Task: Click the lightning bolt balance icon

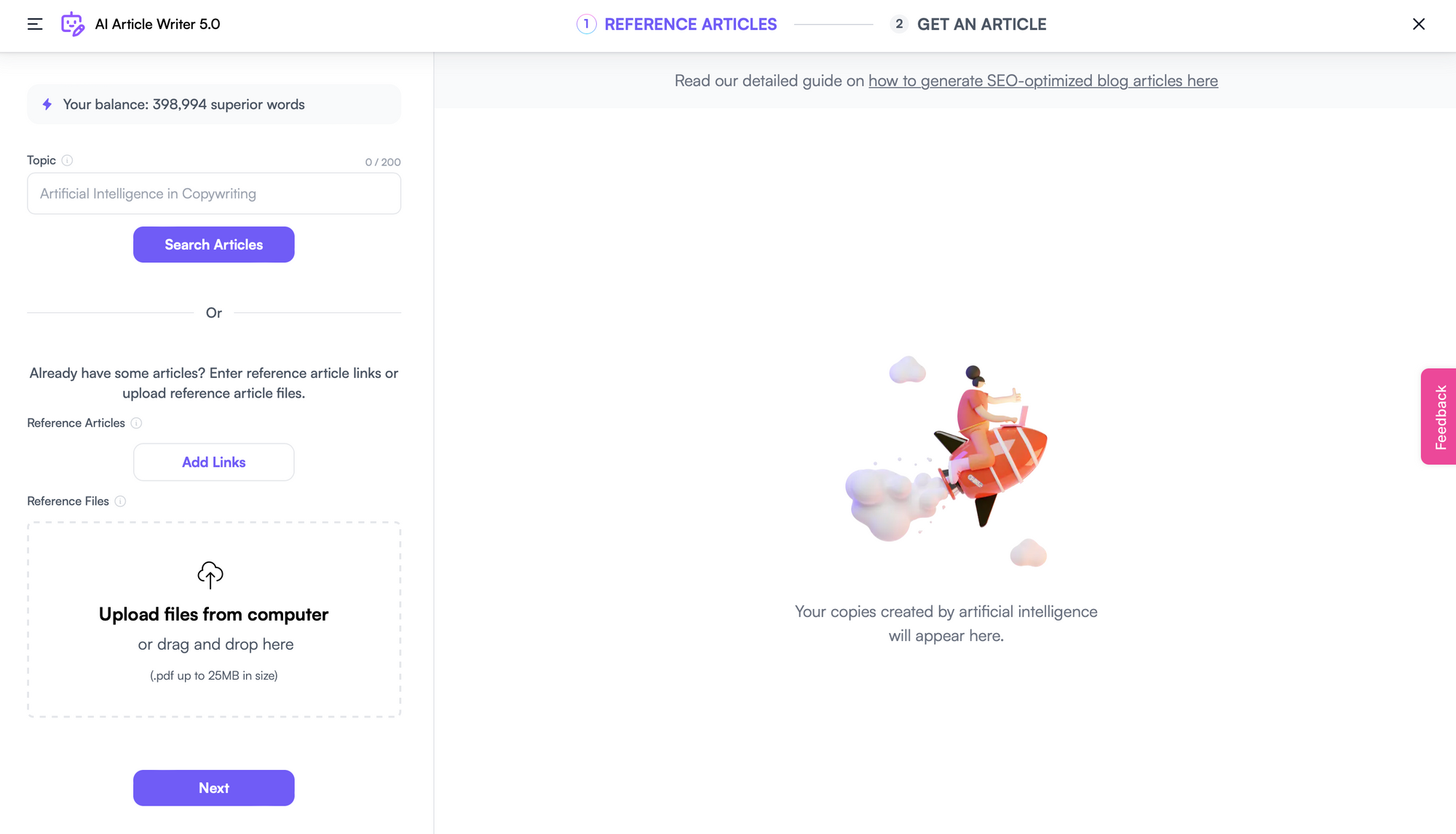Action: click(x=47, y=104)
